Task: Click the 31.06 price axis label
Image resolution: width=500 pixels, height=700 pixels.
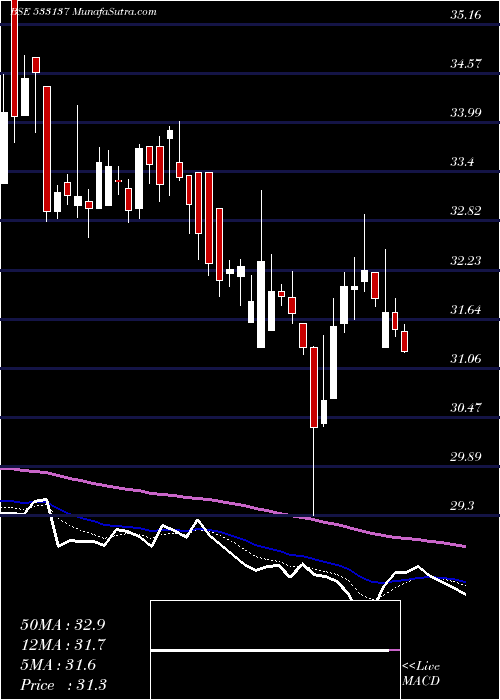Action: click(466, 358)
